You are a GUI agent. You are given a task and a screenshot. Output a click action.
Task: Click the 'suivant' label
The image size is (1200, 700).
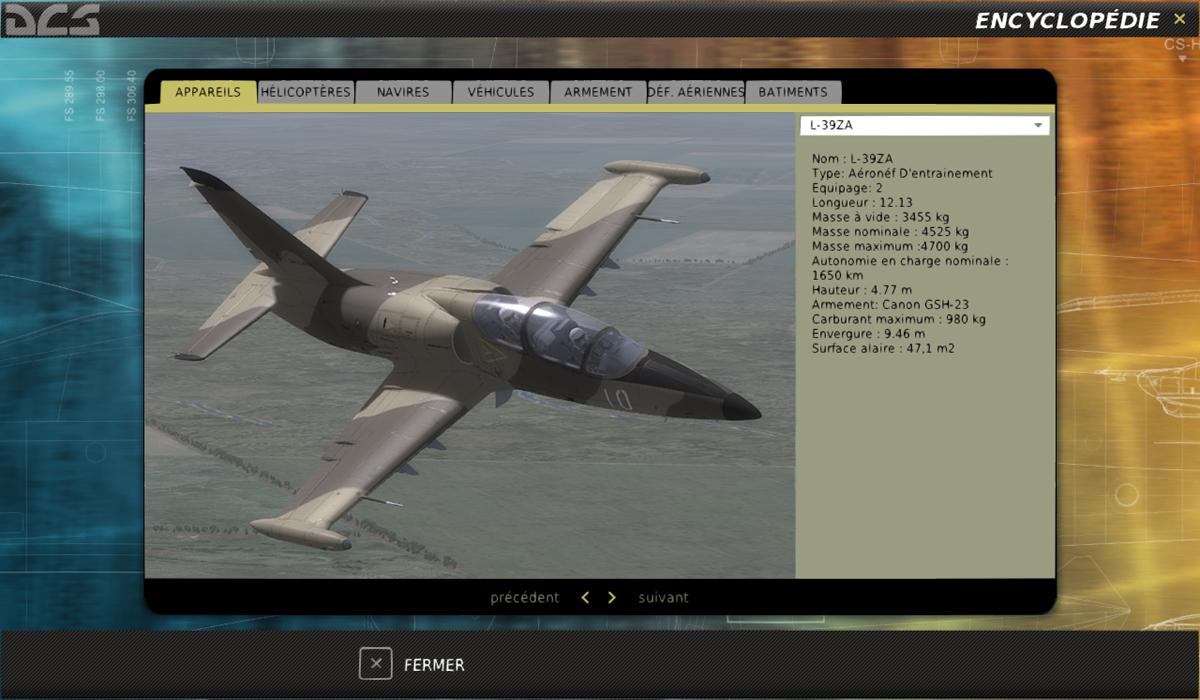click(x=664, y=598)
